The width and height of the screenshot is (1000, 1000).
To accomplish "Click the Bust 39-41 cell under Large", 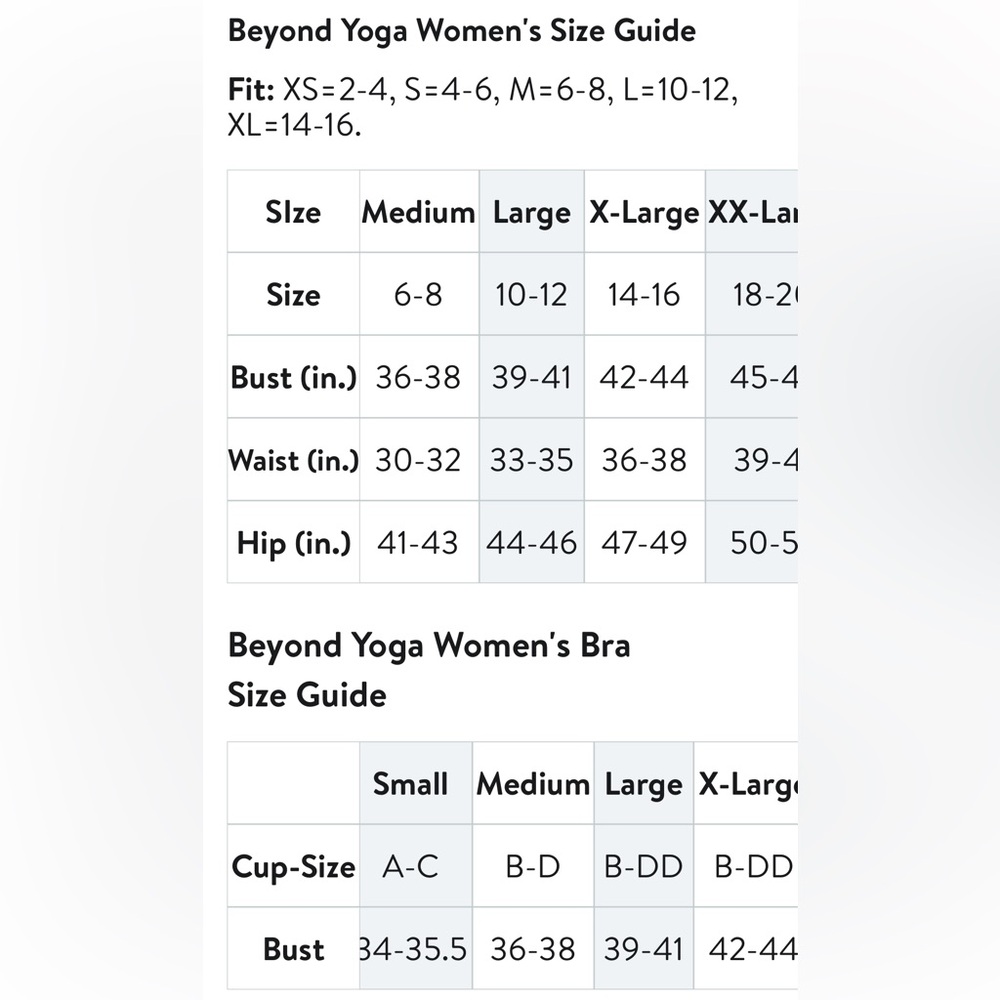I will coord(531,377).
